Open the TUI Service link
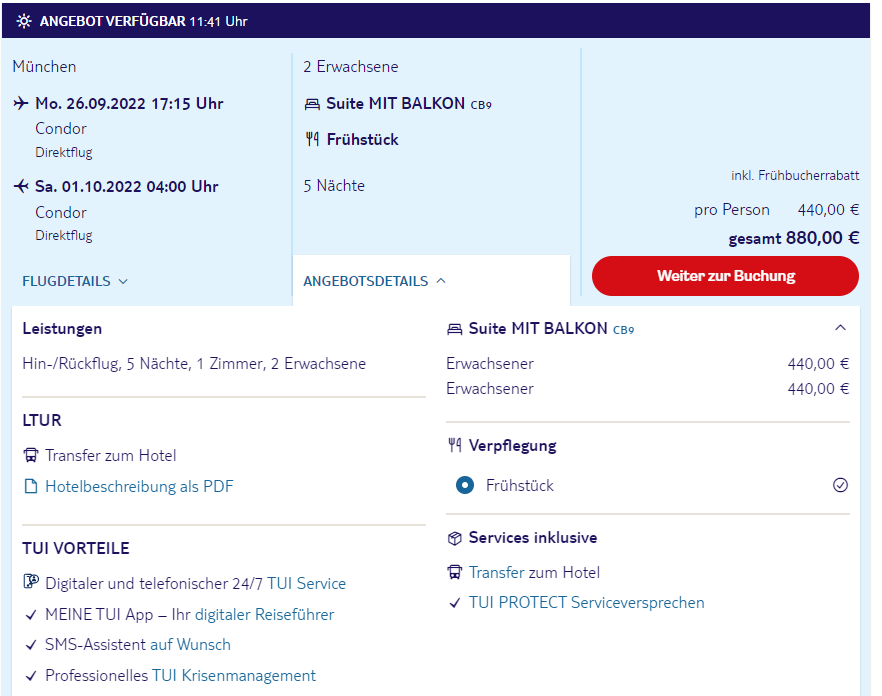Viewport: 882px width, 696px height. (x=306, y=583)
